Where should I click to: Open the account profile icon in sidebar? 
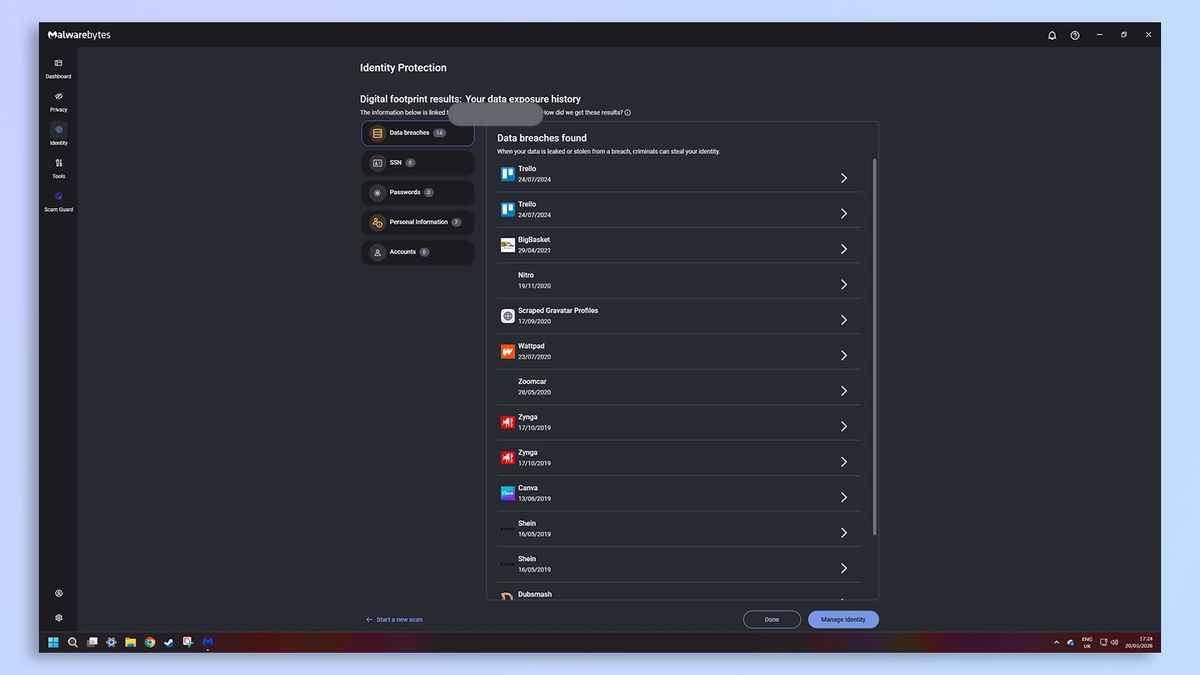(x=58, y=593)
